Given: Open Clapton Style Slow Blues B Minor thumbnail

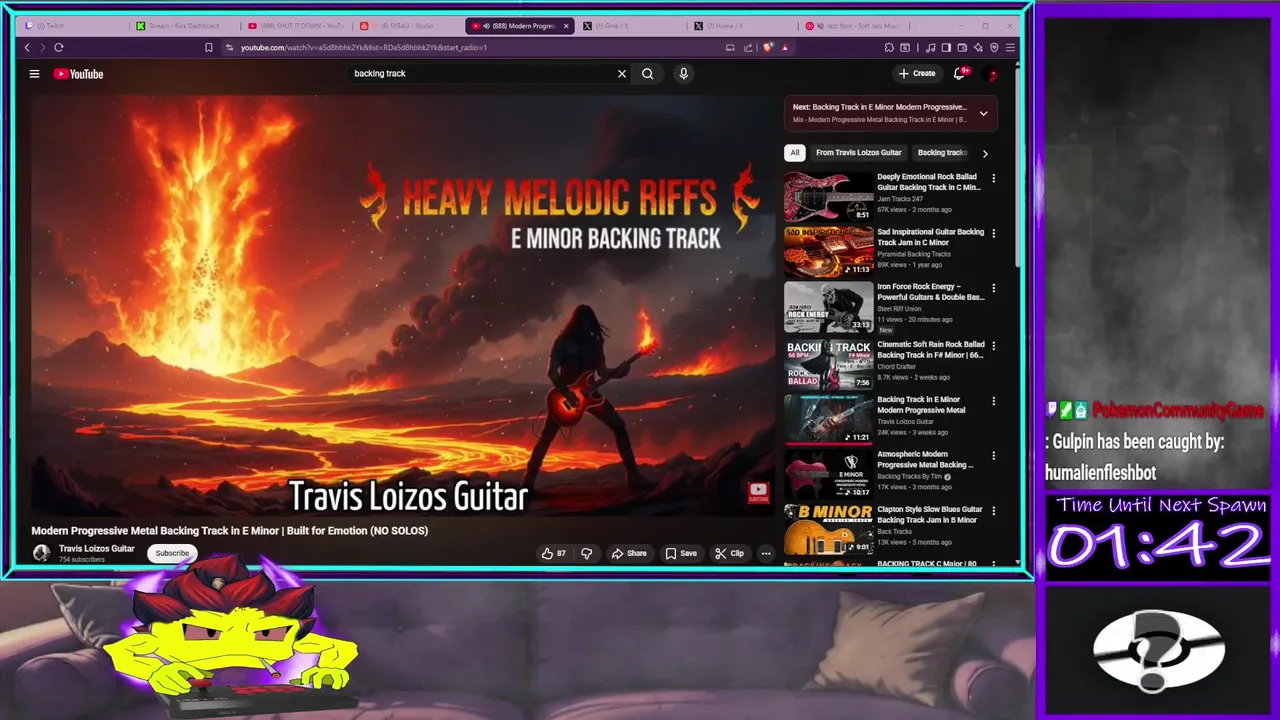Looking at the screenshot, I should (x=829, y=529).
